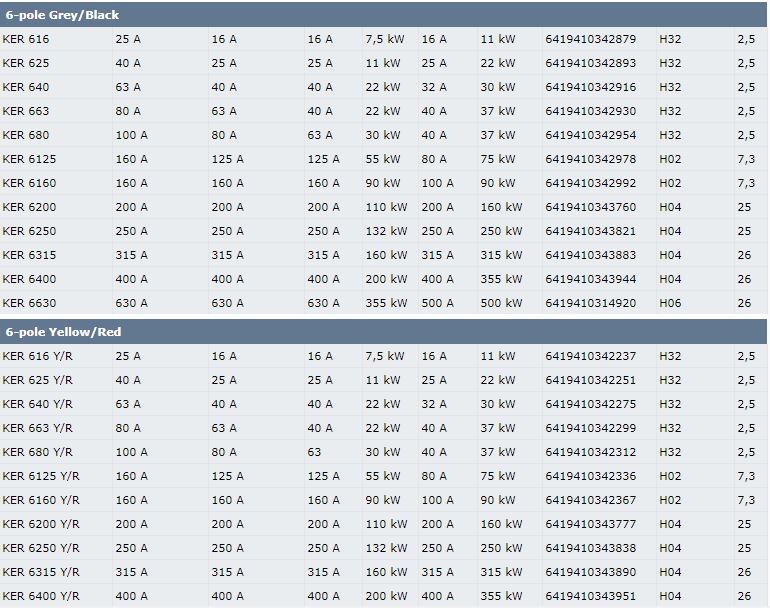Click the 355 kW value in KER 6400 Y/R row
770x608 pixels.
point(501,596)
